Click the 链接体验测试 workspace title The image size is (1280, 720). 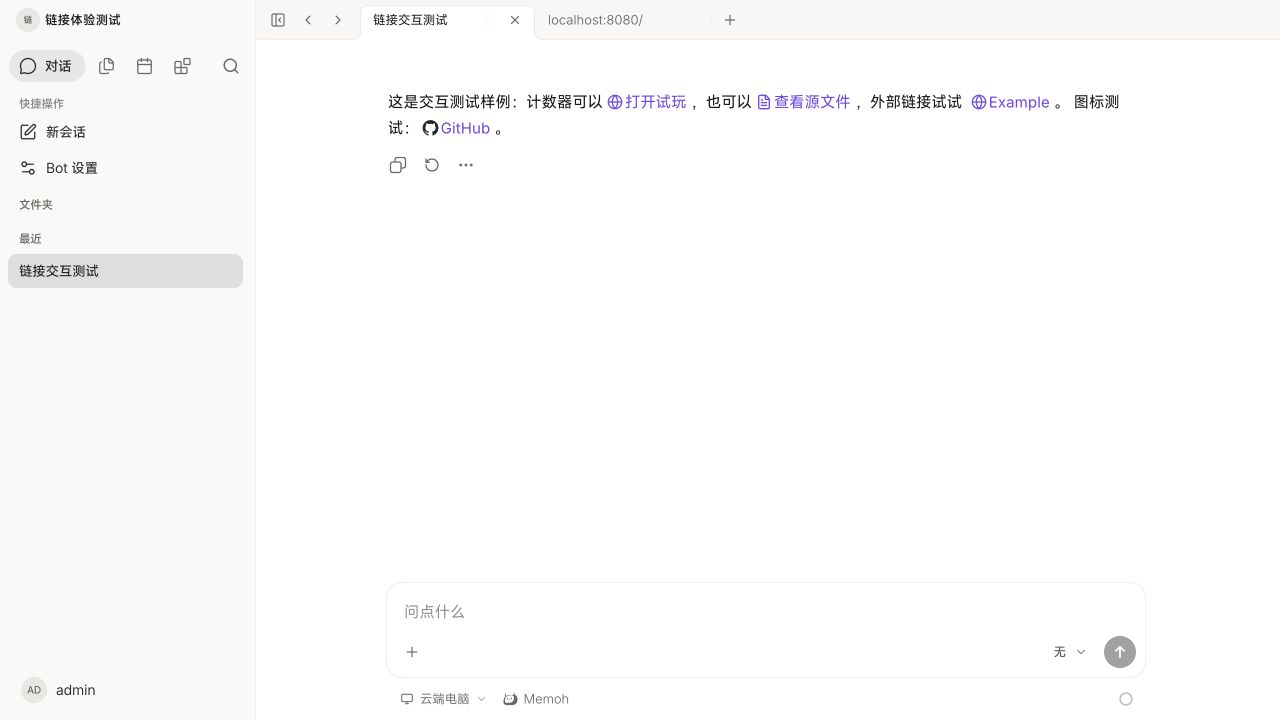[83, 20]
